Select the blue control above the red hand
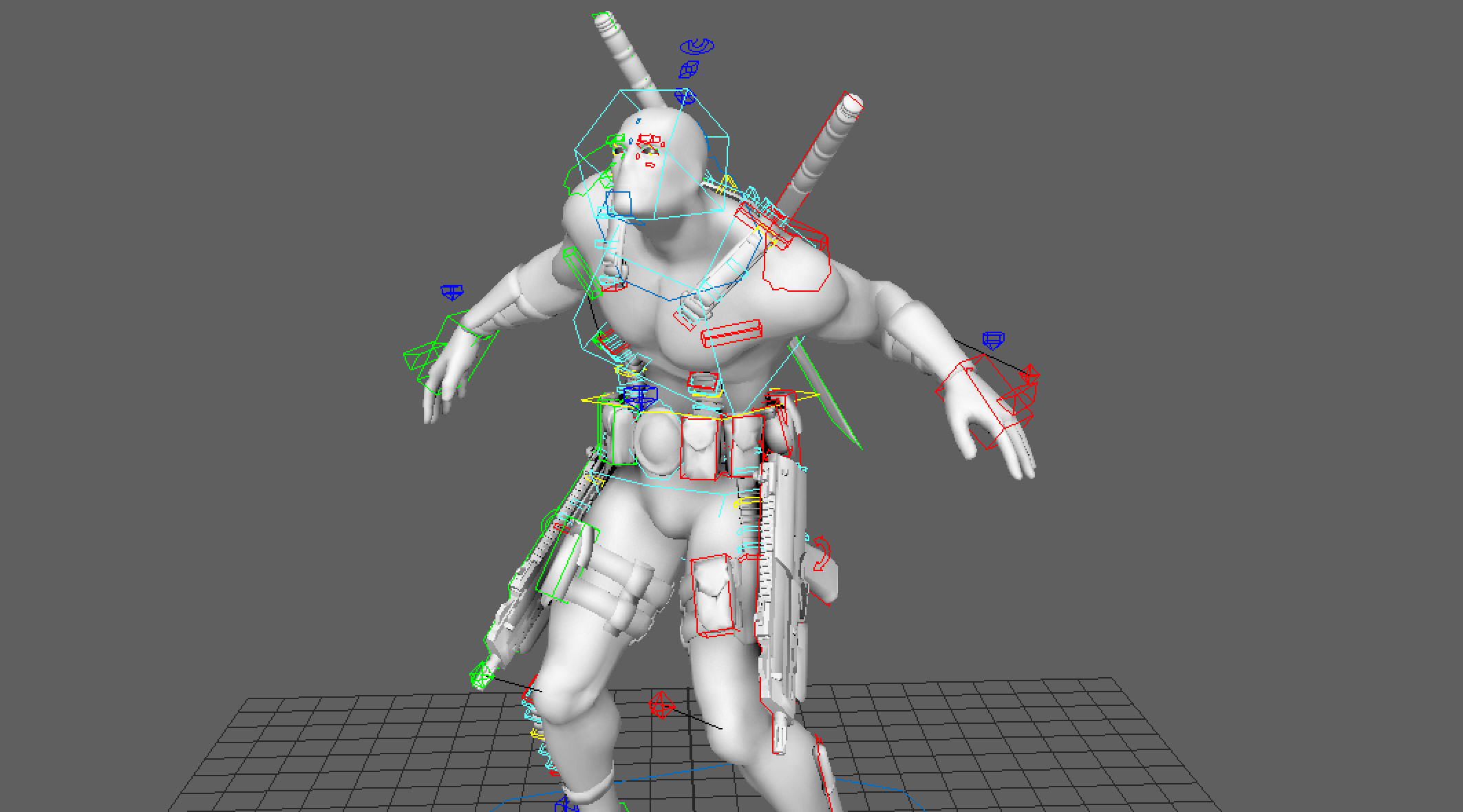 [x=993, y=339]
